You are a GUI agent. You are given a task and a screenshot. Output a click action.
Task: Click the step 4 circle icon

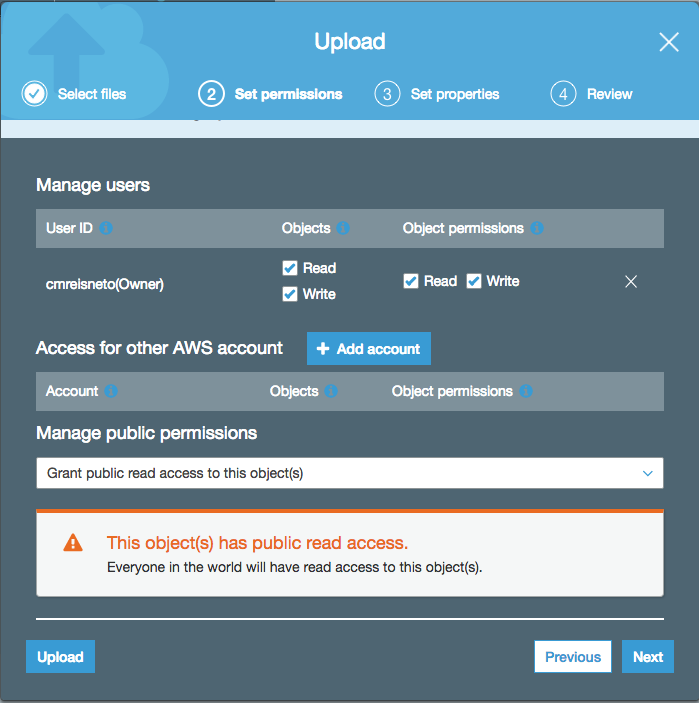pos(563,94)
